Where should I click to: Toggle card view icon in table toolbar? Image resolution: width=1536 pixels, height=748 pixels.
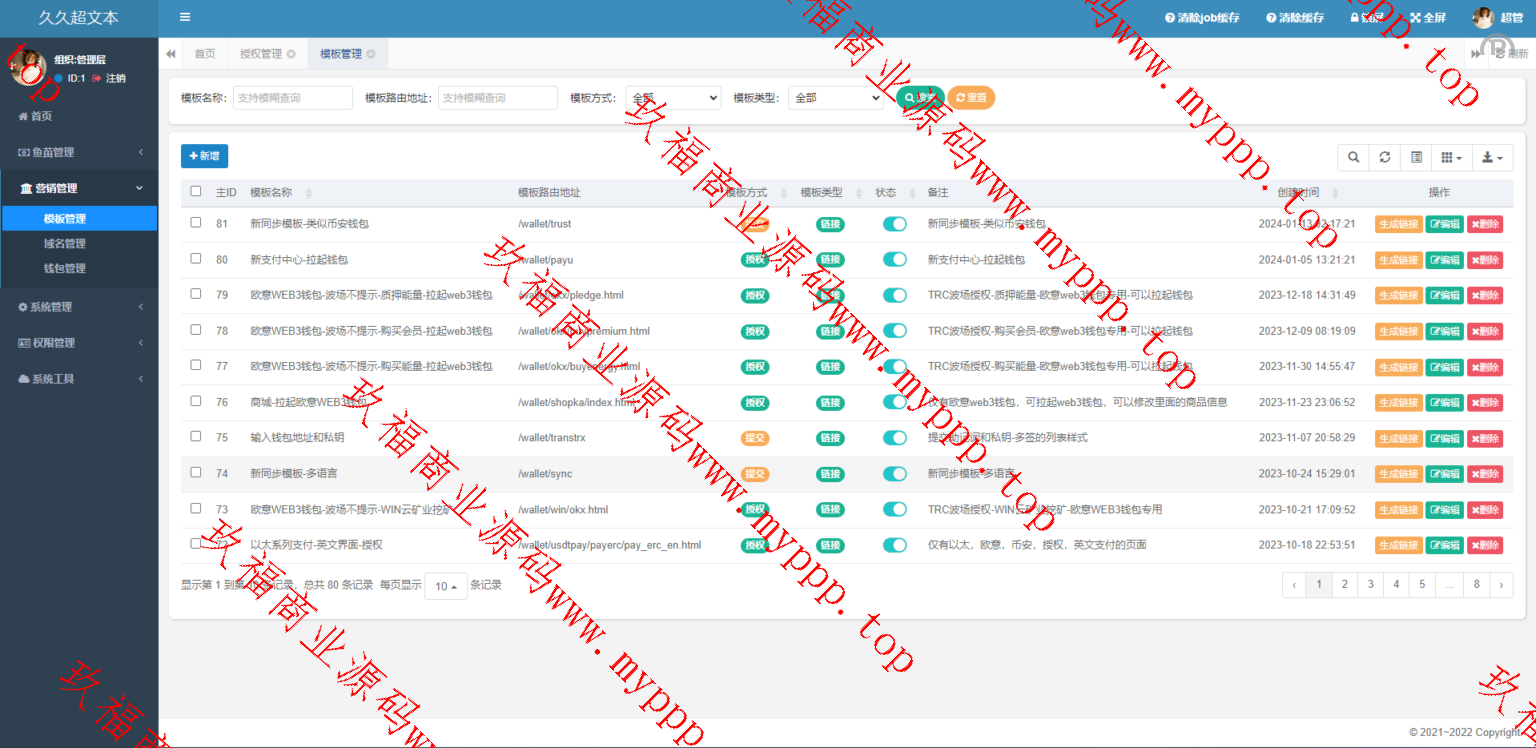(x=1416, y=157)
